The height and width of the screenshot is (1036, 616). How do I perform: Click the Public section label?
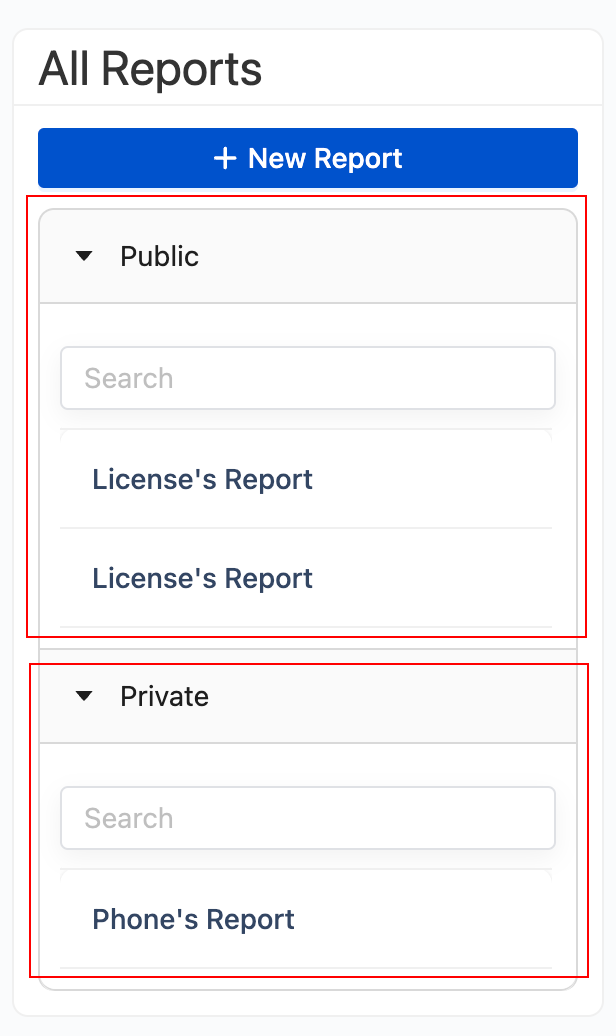point(159,257)
